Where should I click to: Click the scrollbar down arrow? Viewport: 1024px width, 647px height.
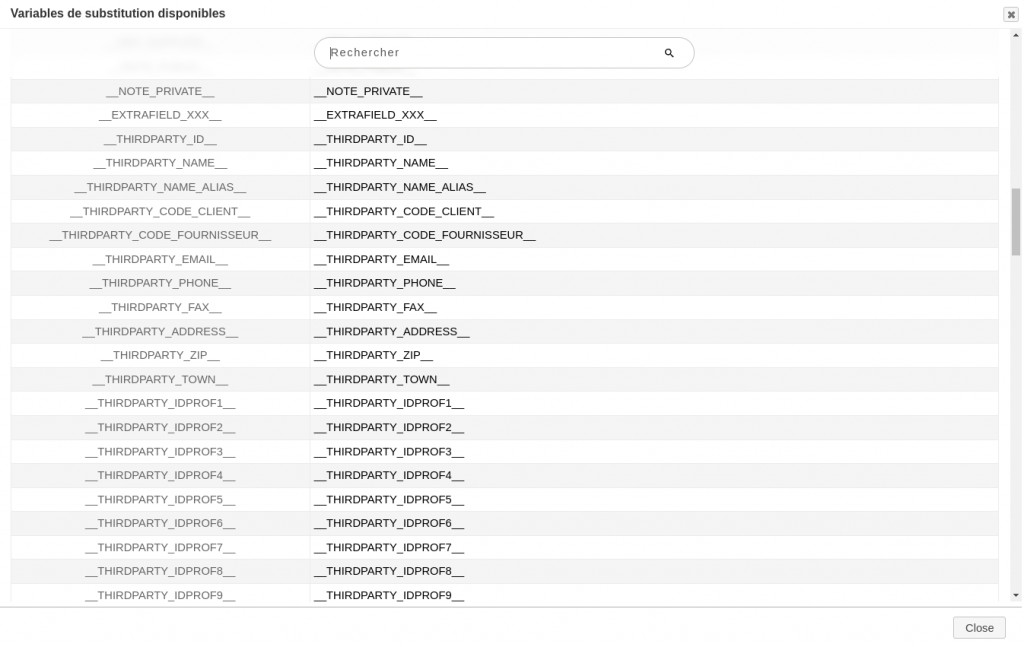1016,595
